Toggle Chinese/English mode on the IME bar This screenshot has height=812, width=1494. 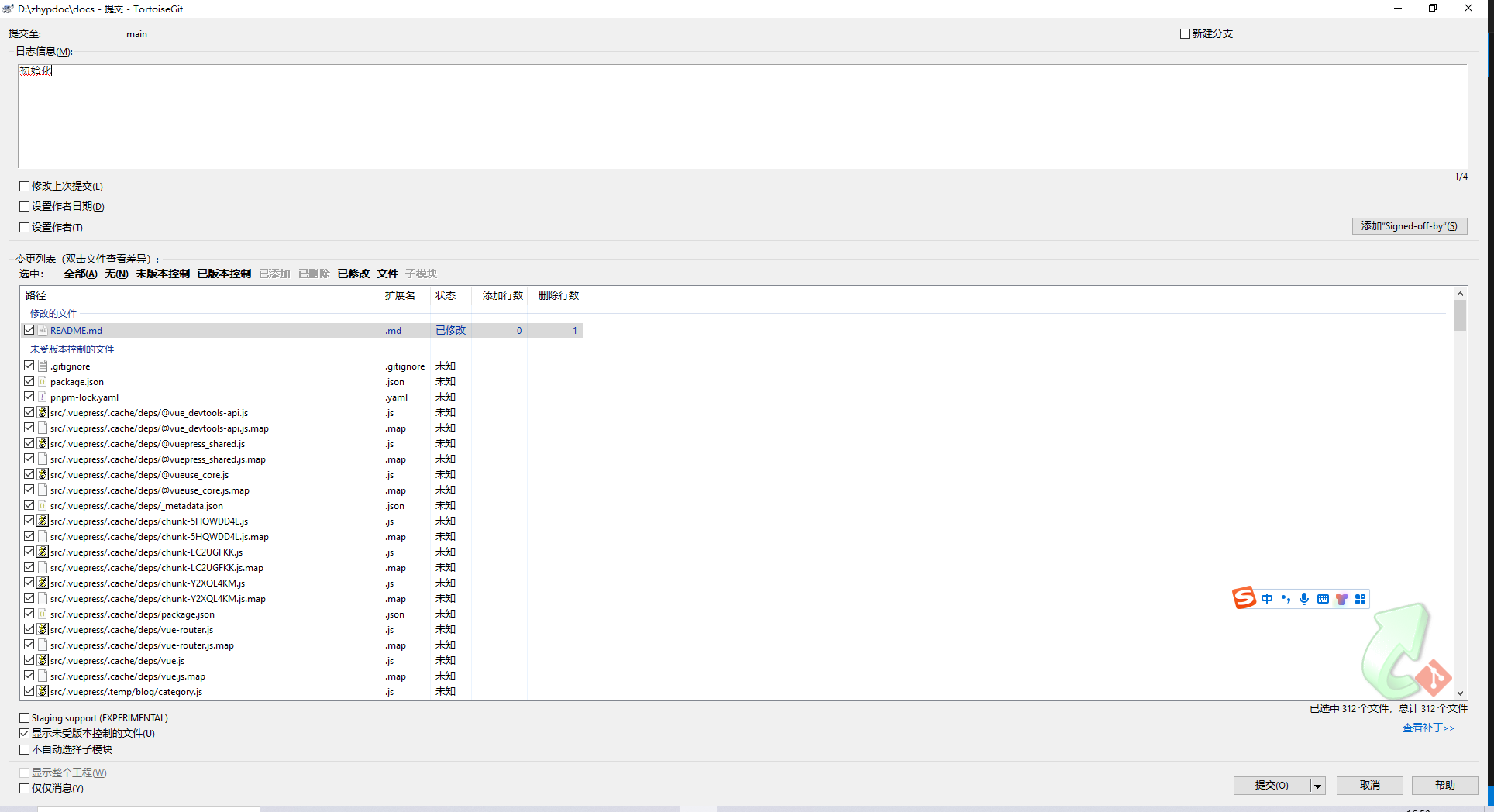[1267, 599]
